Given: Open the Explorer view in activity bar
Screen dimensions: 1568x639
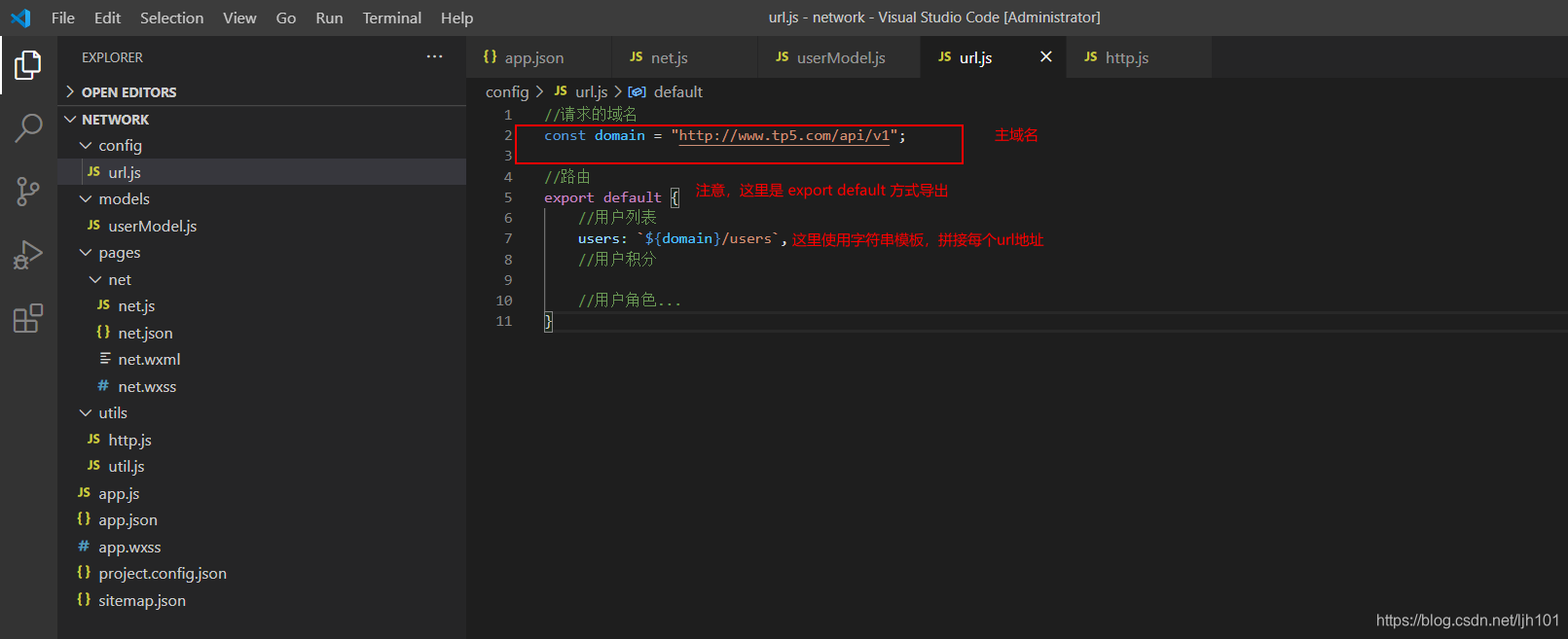Looking at the screenshot, I should (28, 65).
